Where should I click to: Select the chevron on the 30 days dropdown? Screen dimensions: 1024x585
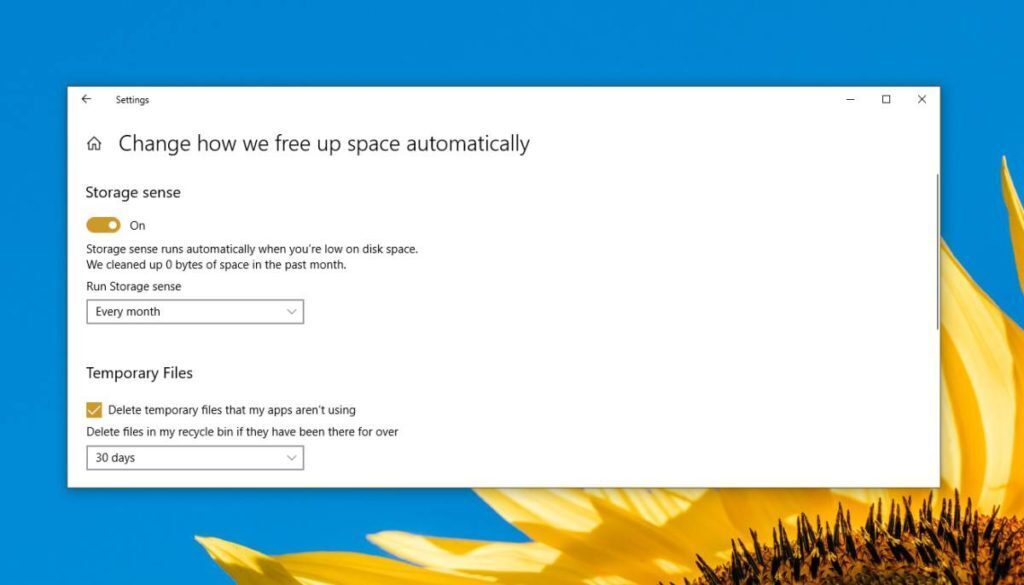[x=291, y=457]
